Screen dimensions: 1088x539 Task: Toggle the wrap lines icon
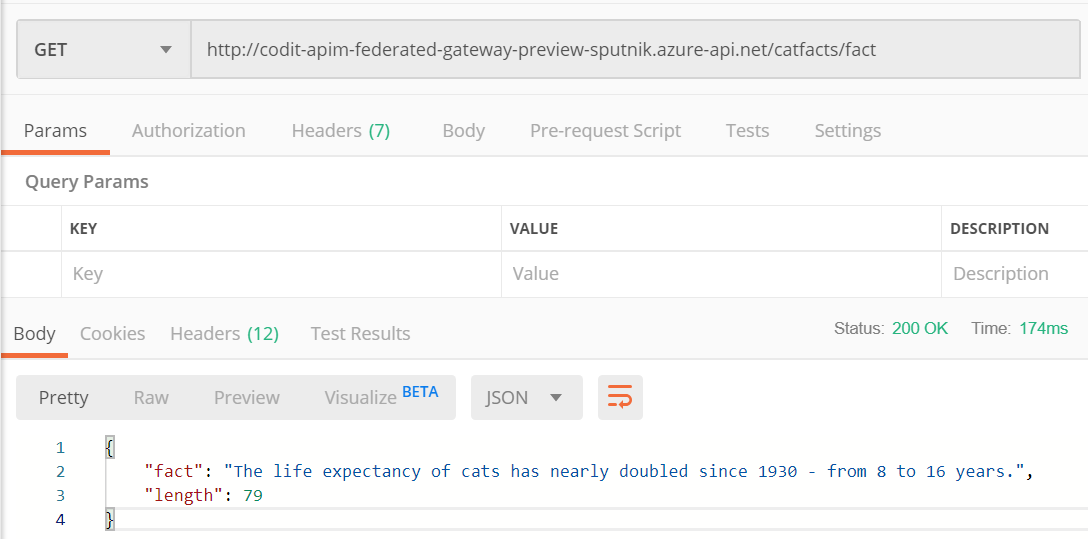point(620,398)
